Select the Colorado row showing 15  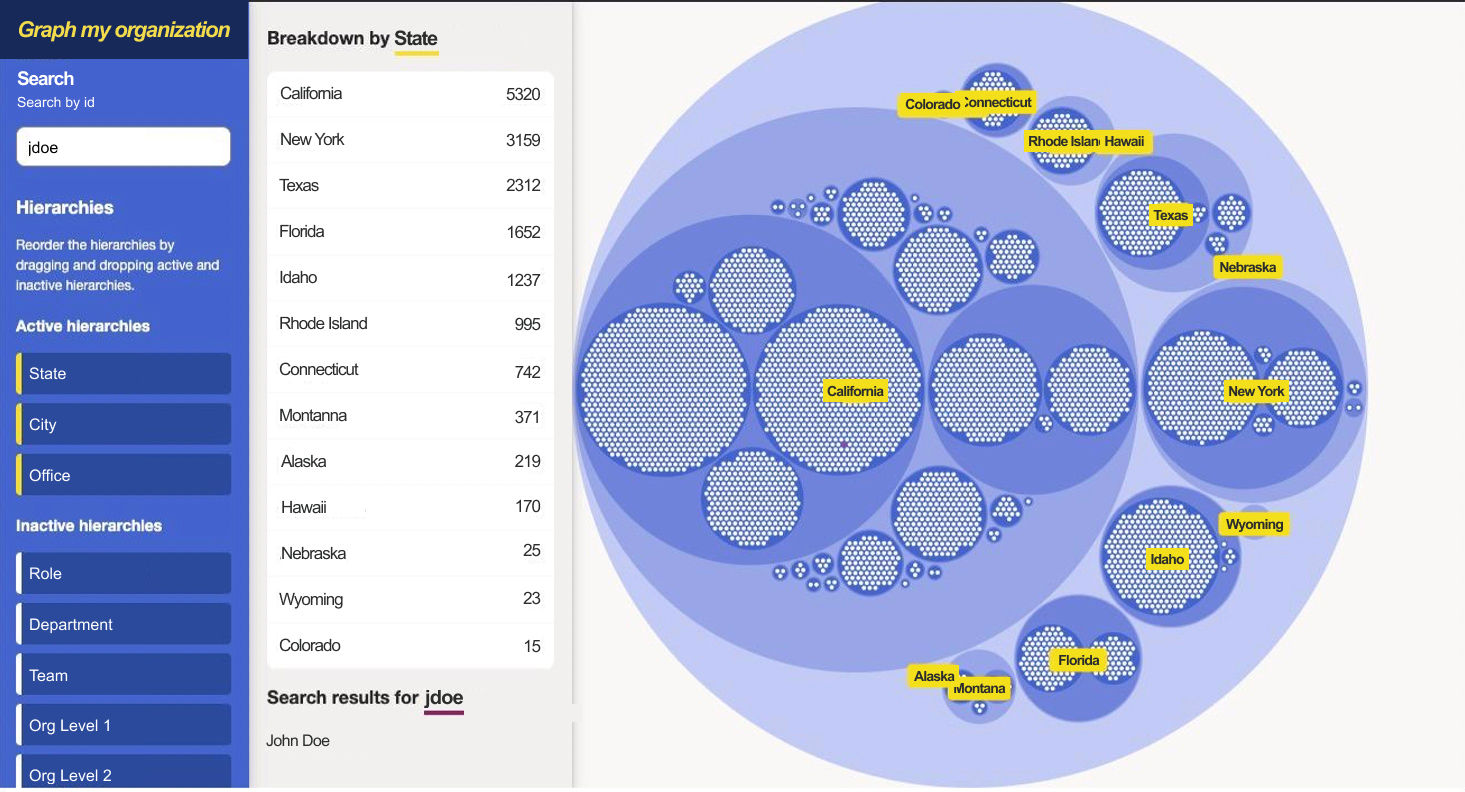click(410, 645)
